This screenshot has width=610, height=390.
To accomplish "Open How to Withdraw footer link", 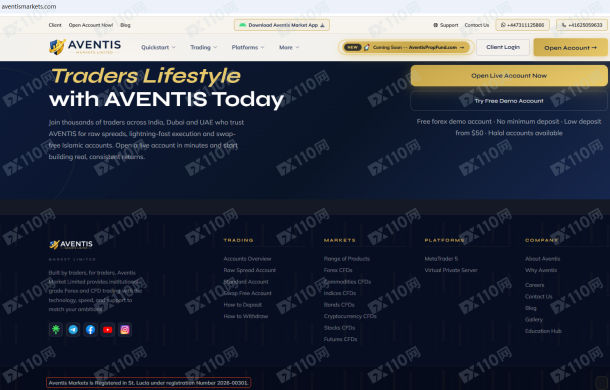I will pos(245,316).
